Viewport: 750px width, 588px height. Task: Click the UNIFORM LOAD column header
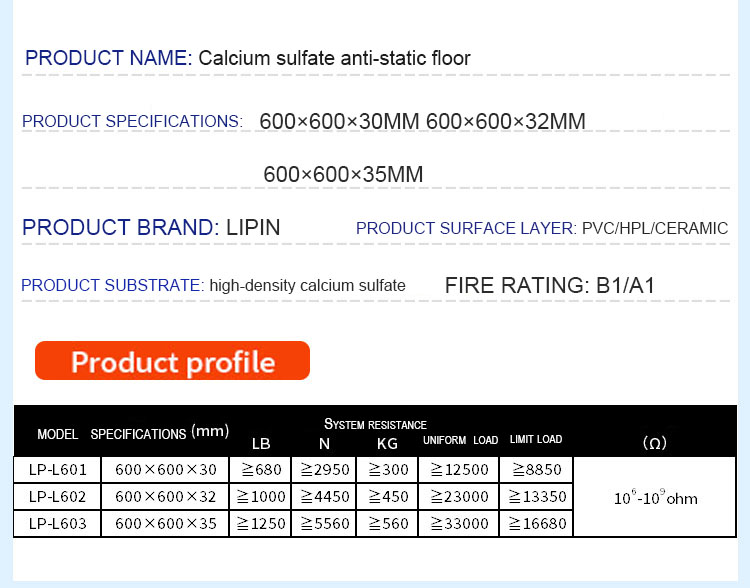pos(459,440)
